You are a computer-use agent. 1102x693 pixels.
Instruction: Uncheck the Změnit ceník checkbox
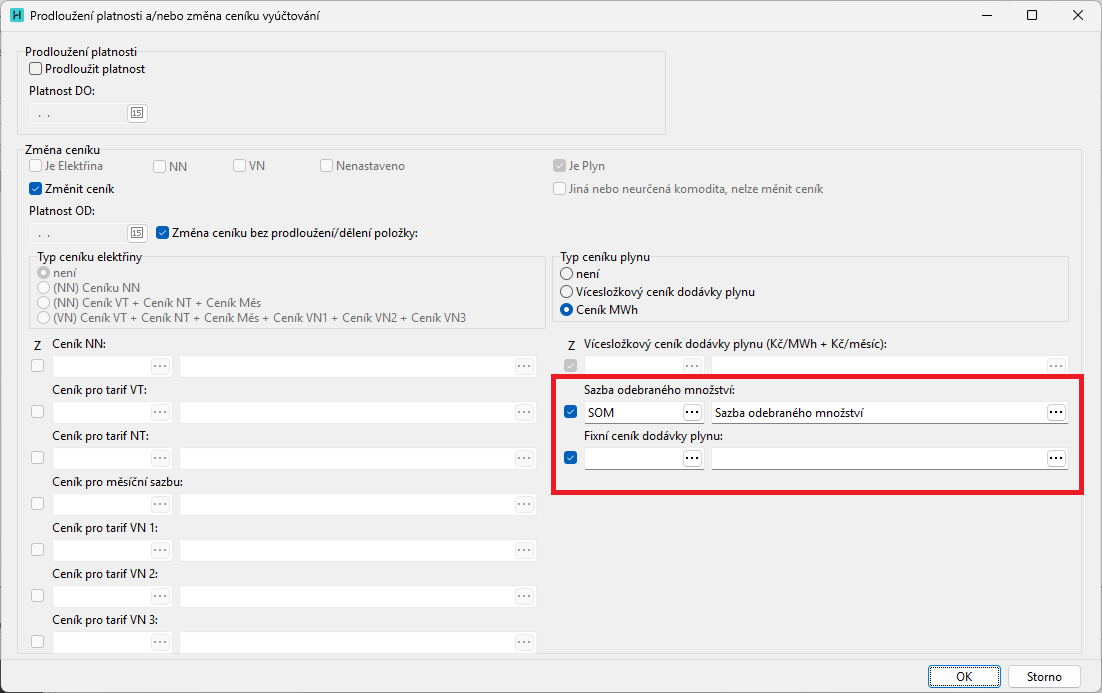(36, 188)
